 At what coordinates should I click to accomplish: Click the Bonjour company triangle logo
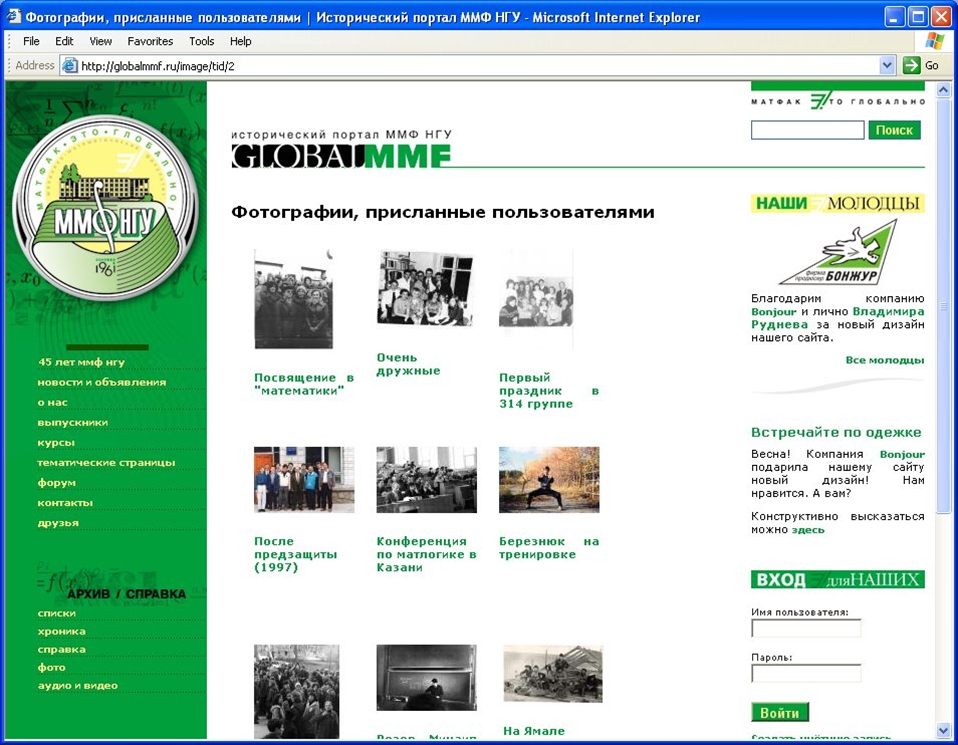coord(838,254)
